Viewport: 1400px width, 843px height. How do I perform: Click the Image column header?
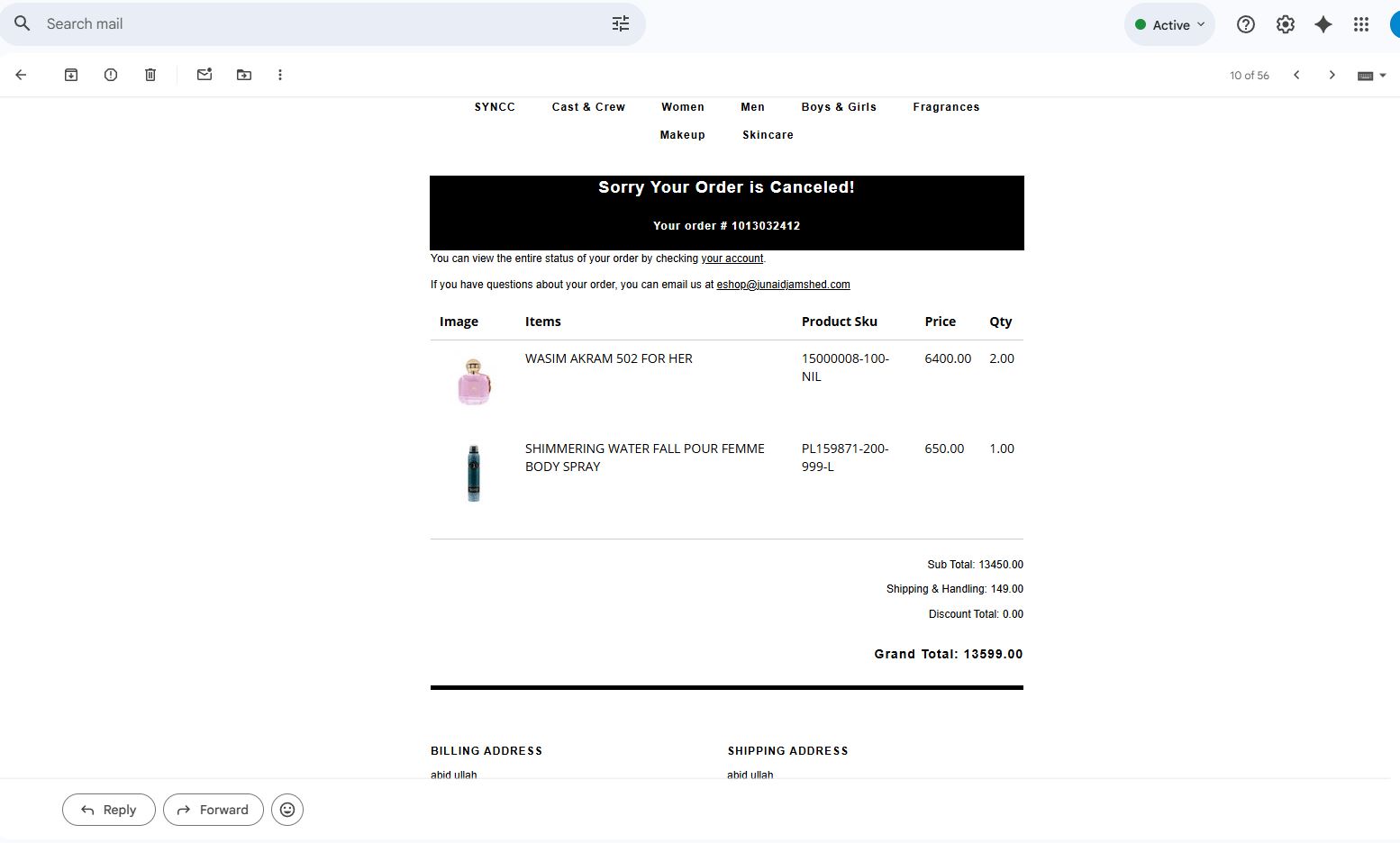(459, 322)
